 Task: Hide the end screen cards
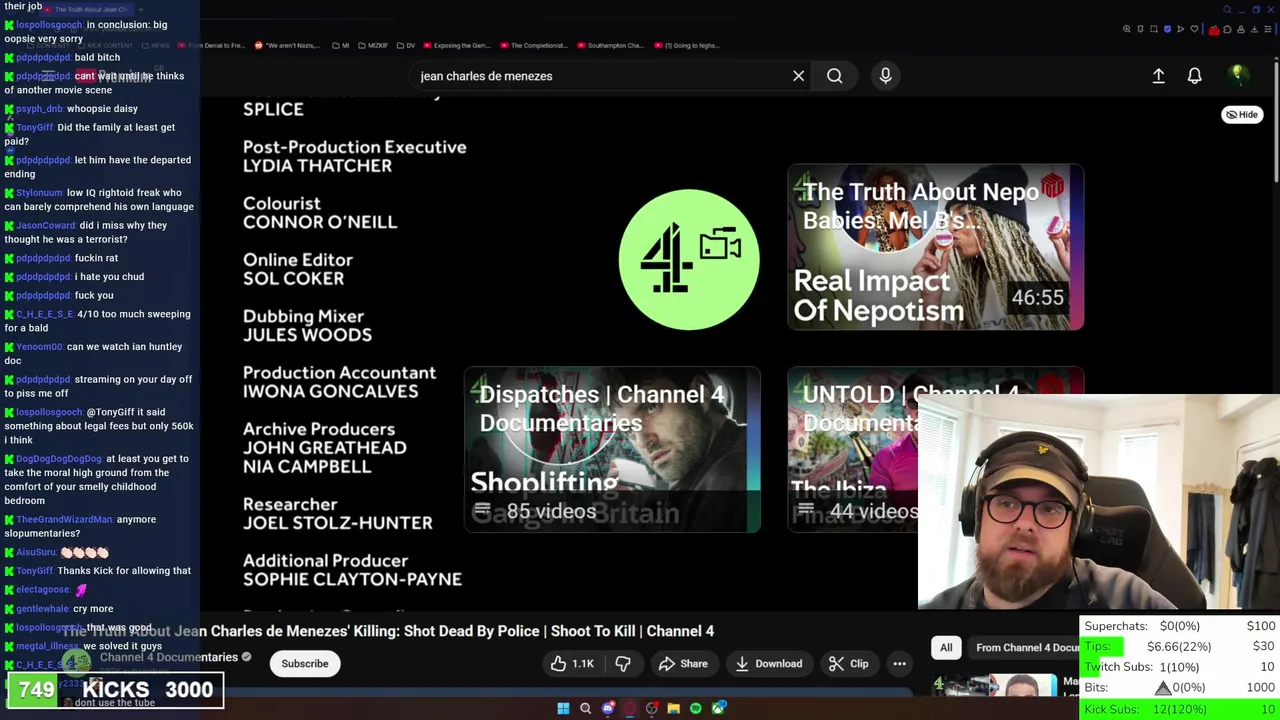(1242, 114)
